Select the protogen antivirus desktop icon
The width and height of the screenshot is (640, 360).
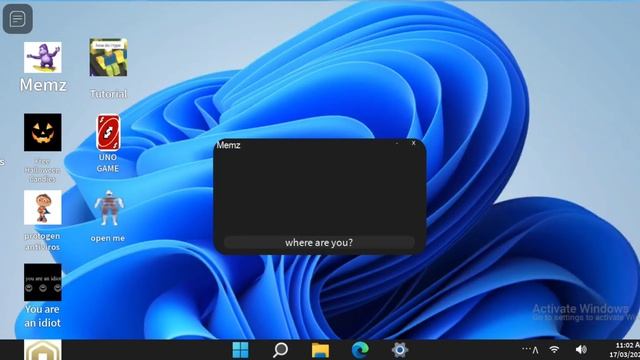(x=42, y=207)
